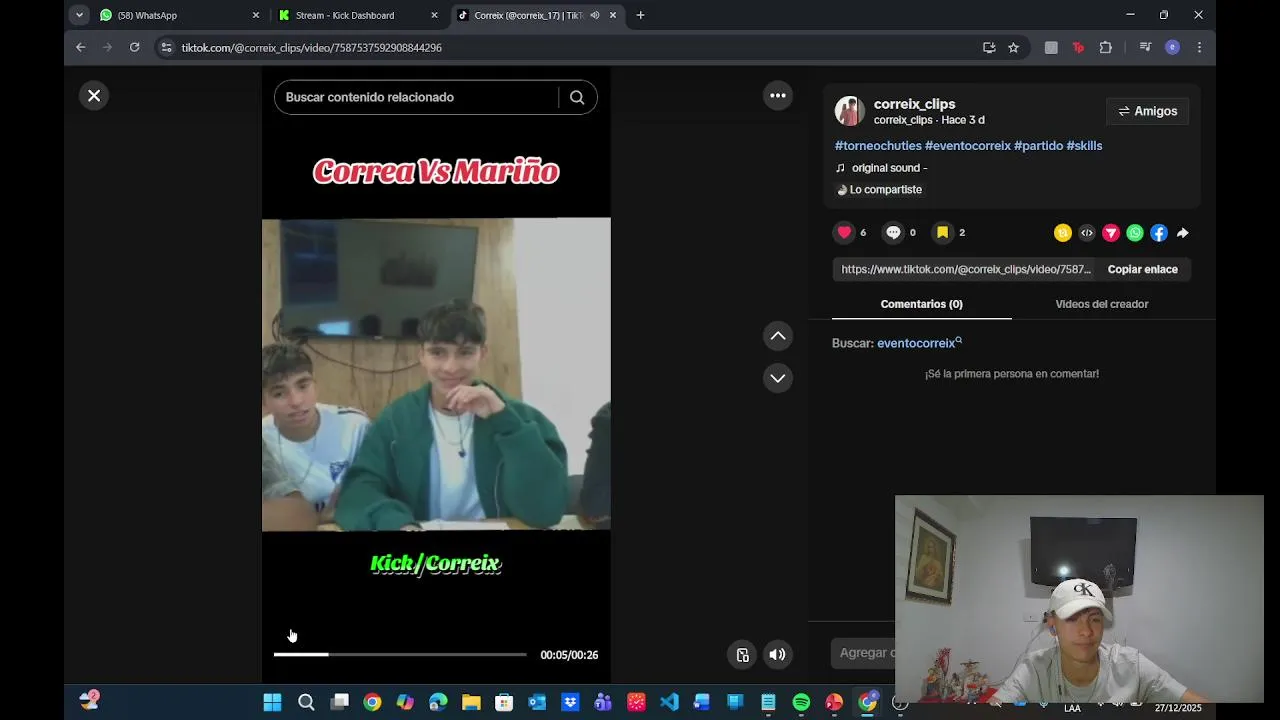Click Copiar enlace button
Viewport: 1280px width, 720px height.
(1142, 269)
